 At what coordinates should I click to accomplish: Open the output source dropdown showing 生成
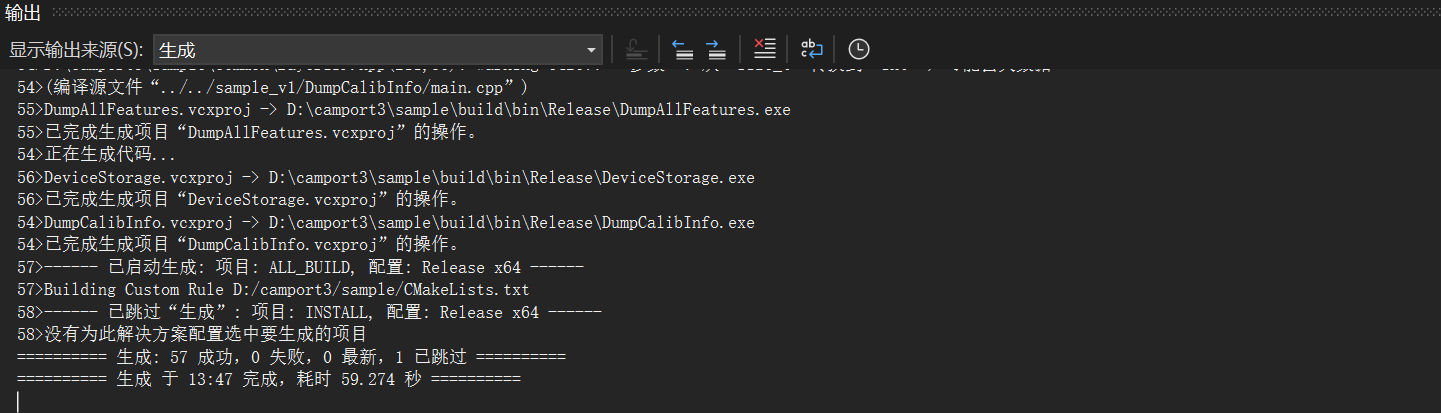[x=376, y=50]
